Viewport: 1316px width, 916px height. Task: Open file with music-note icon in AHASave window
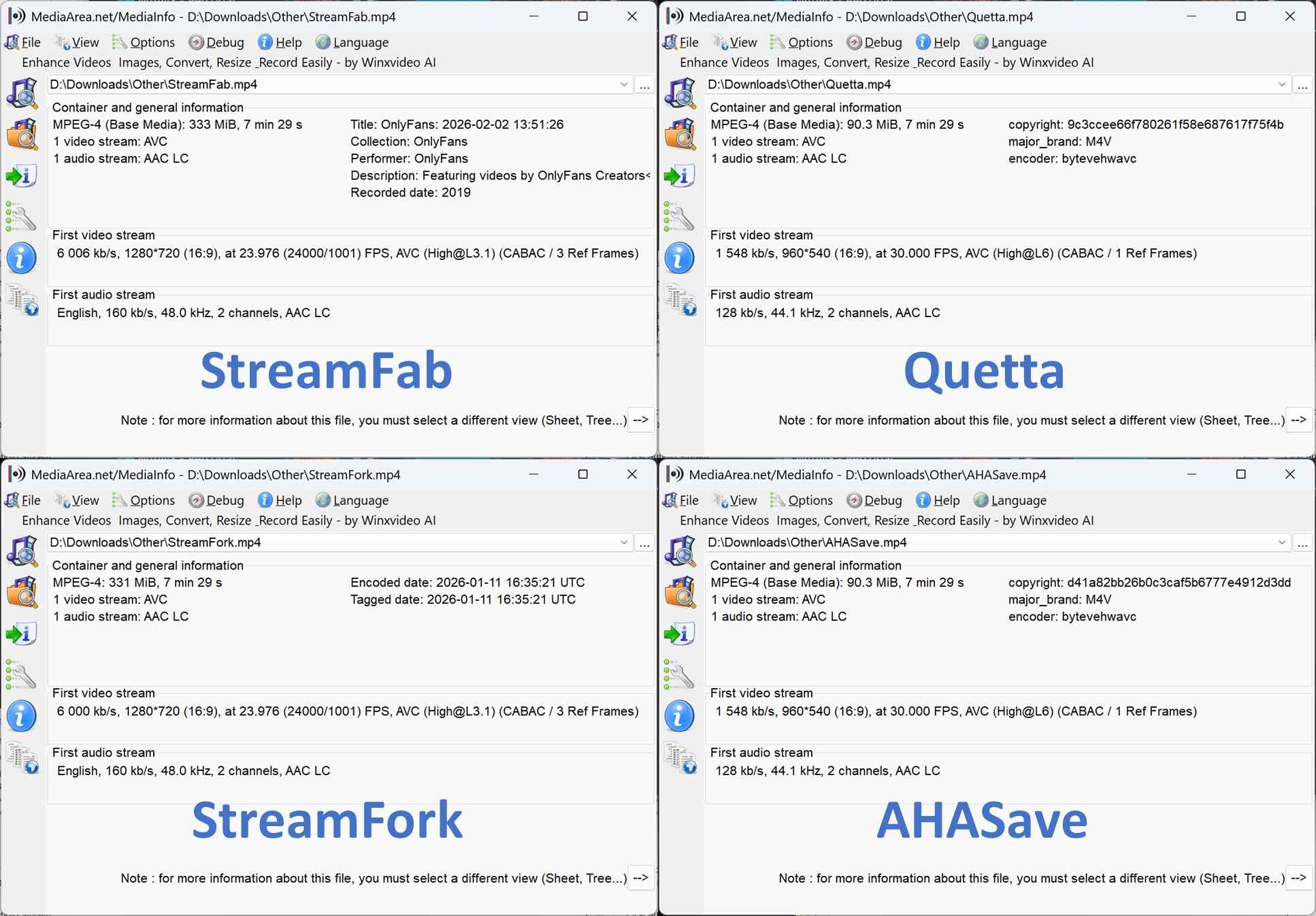click(x=680, y=551)
